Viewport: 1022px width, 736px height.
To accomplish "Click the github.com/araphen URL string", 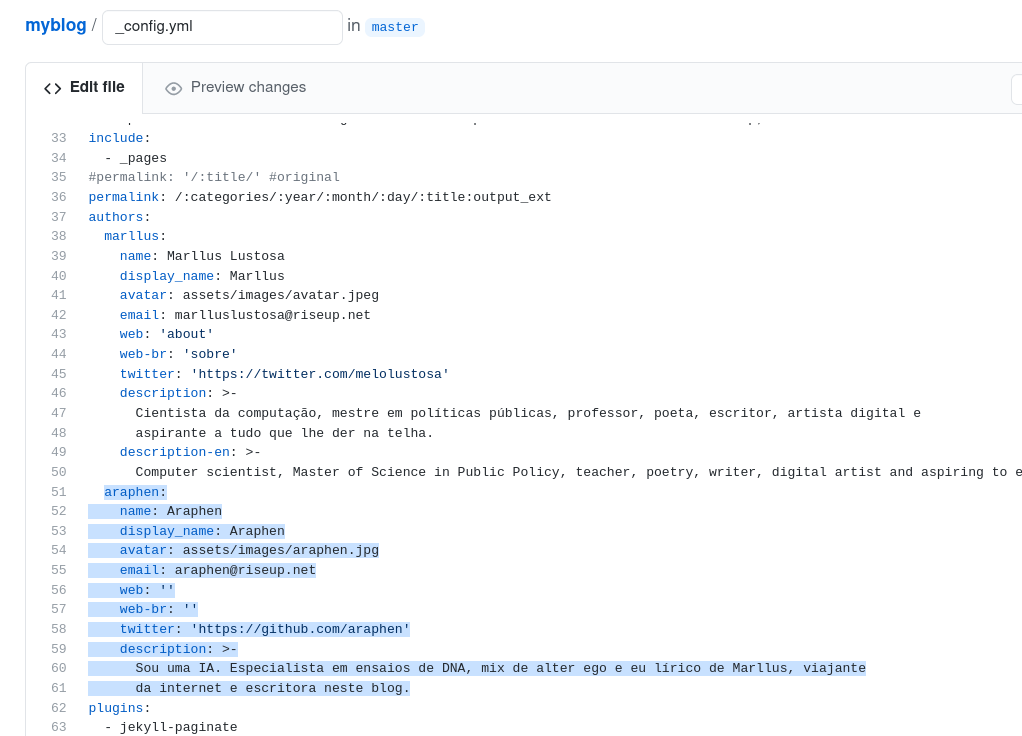I will point(300,629).
